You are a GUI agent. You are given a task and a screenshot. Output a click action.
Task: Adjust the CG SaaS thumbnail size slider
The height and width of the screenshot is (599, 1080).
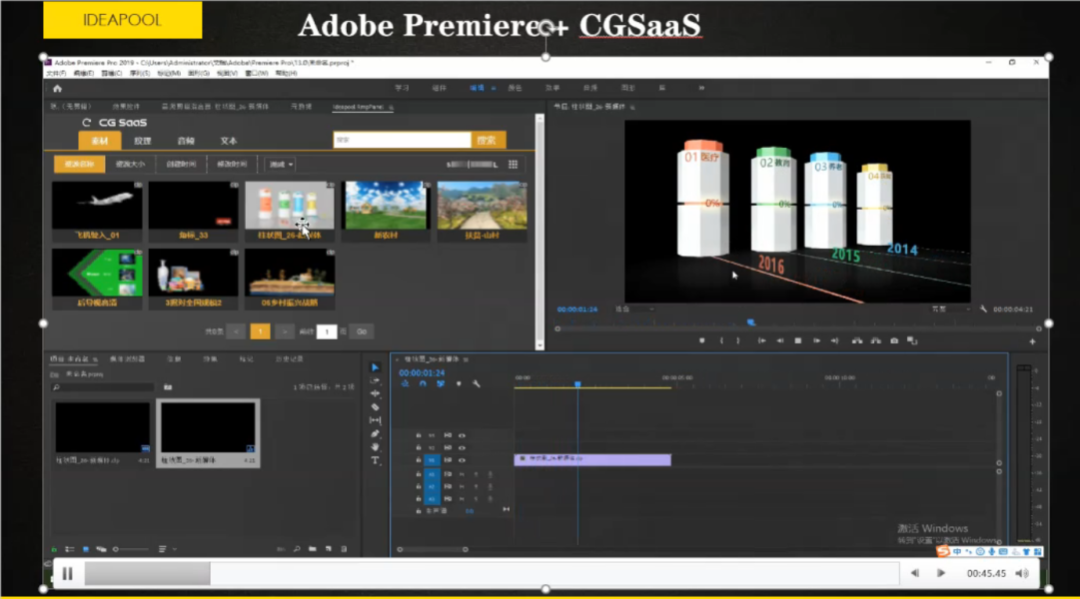(472, 165)
